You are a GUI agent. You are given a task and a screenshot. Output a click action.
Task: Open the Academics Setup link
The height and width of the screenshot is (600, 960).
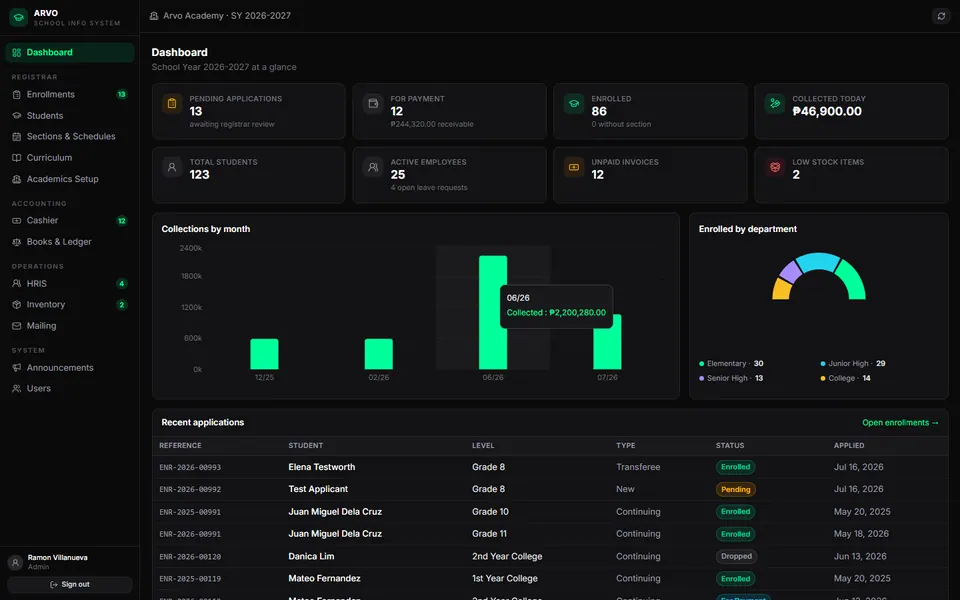(x=70, y=179)
